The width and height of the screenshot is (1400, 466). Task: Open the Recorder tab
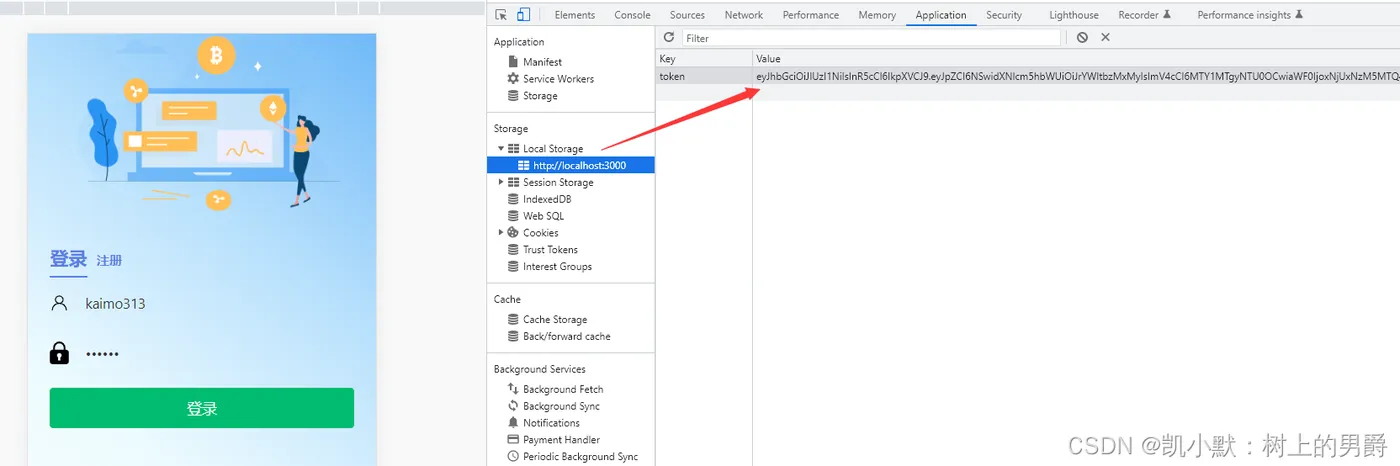tap(1144, 15)
